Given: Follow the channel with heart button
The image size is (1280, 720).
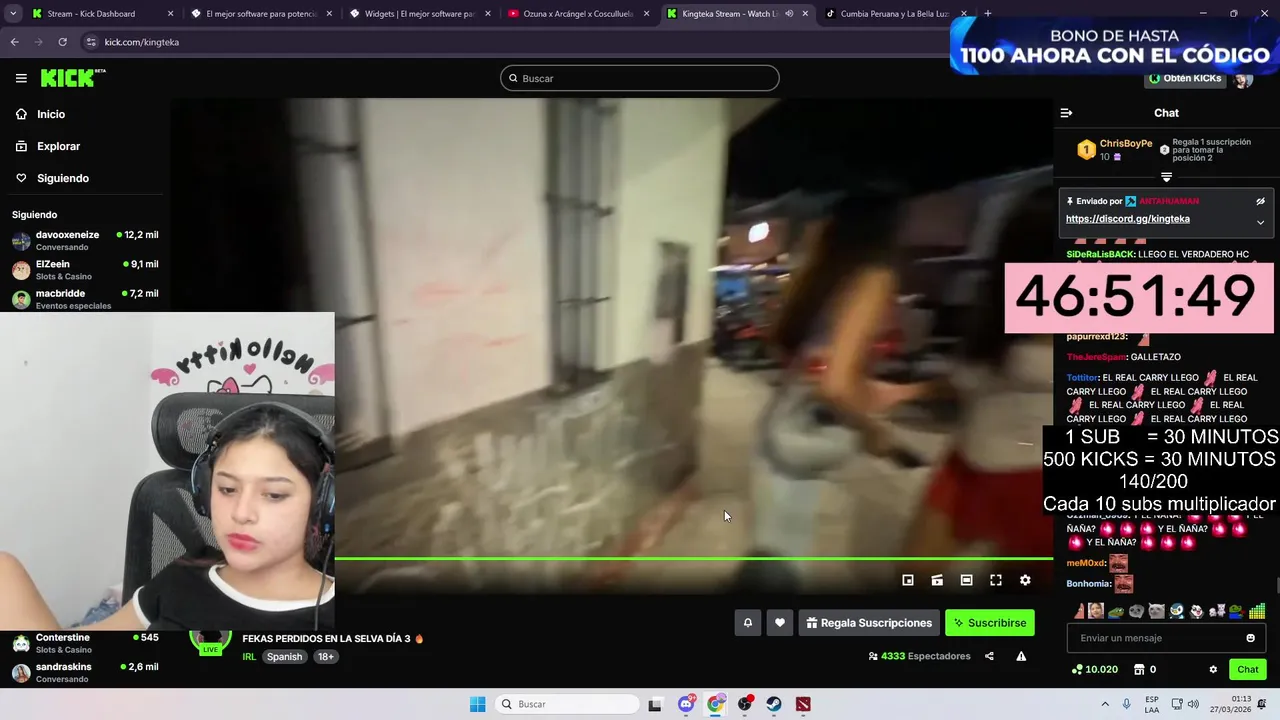Looking at the screenshot, I should [780, 623].
